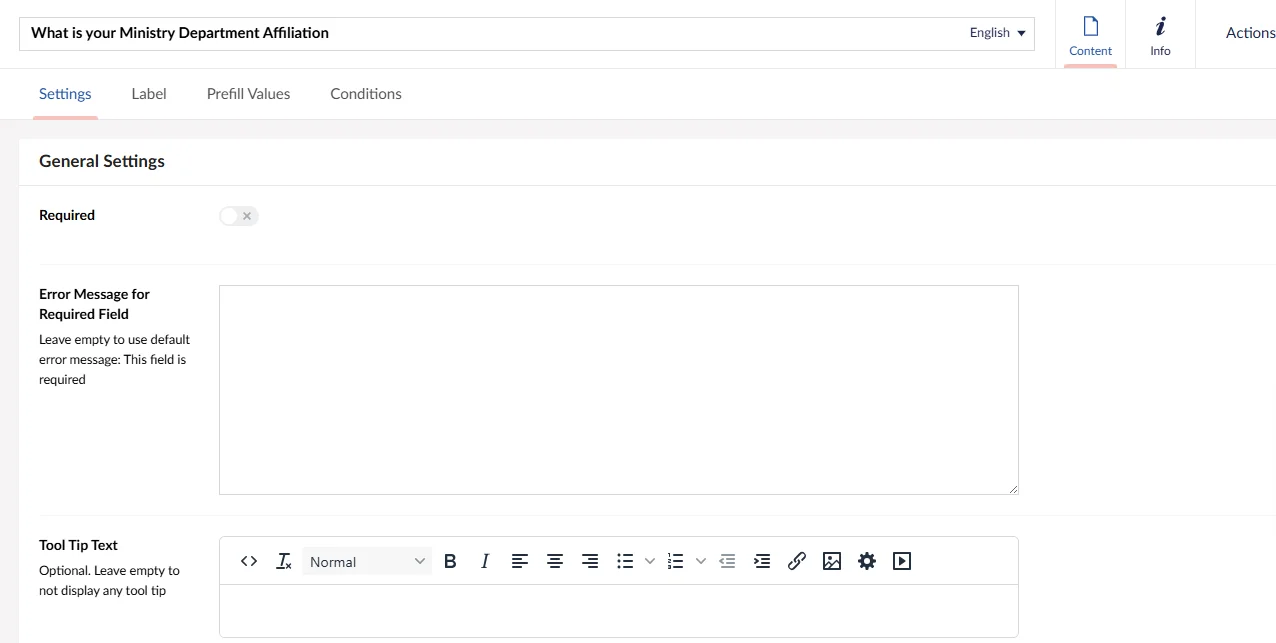
Task: Click the code view source icon
Action: coord(249,561)
